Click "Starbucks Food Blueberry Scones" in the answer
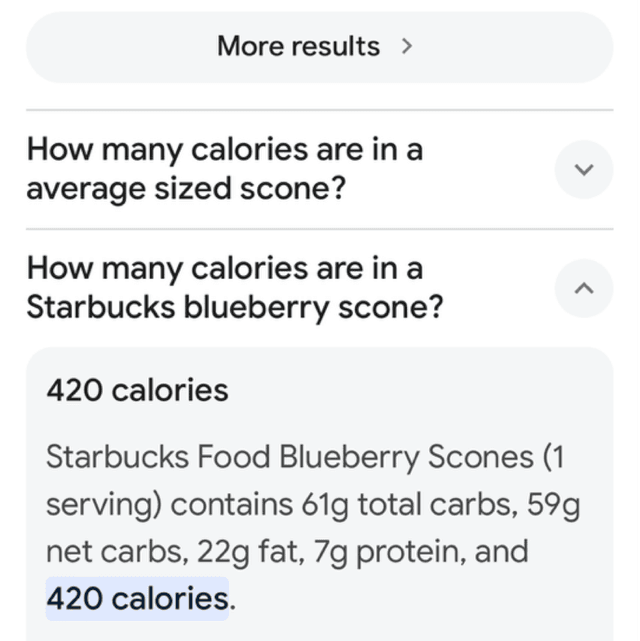This screenshot has width=640, height=641. (x=290, y=457)
